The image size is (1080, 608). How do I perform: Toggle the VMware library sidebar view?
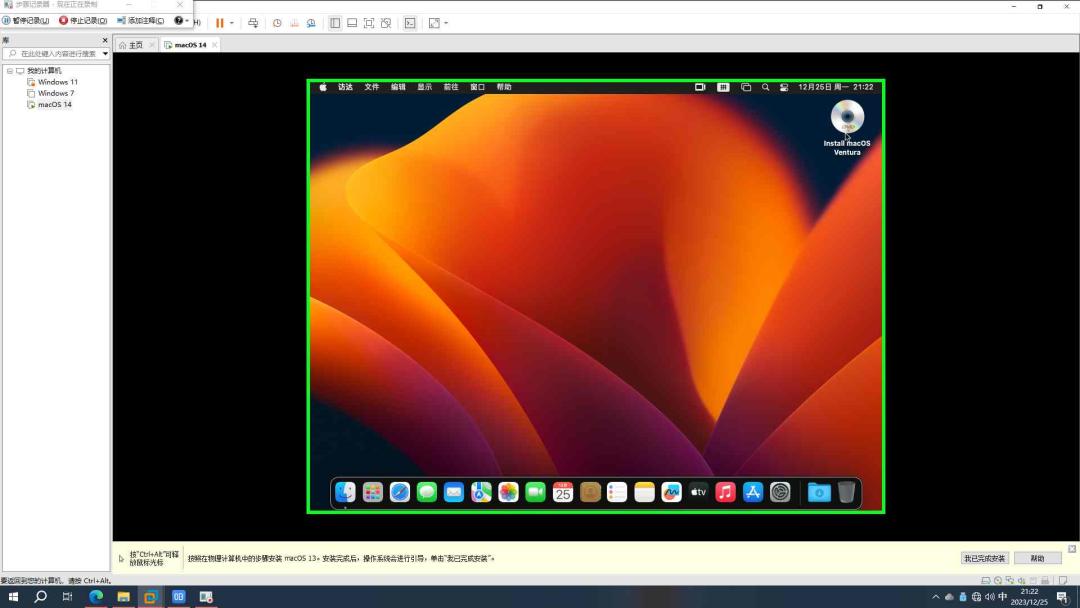335,21
